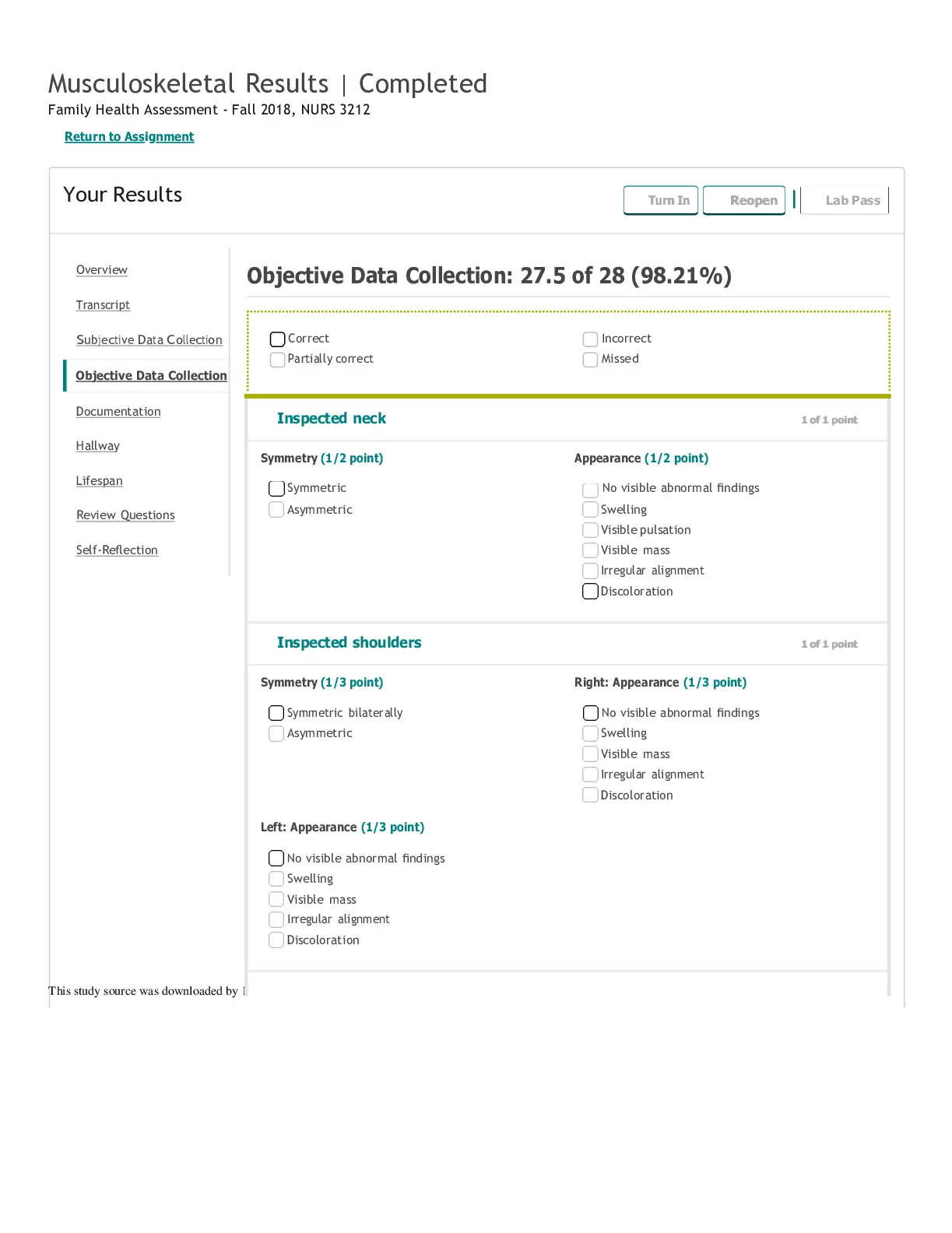This screenshot has width=952, height=1233.
Task: Navigate to Hallway
Action: (98, 446)
